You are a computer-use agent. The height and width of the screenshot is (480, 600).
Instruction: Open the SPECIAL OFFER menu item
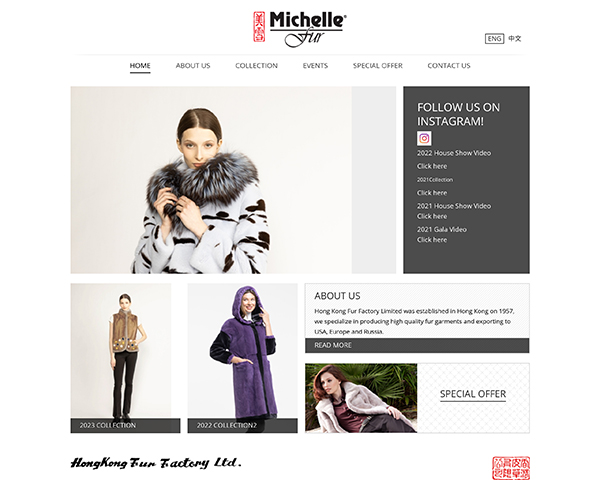378,66
